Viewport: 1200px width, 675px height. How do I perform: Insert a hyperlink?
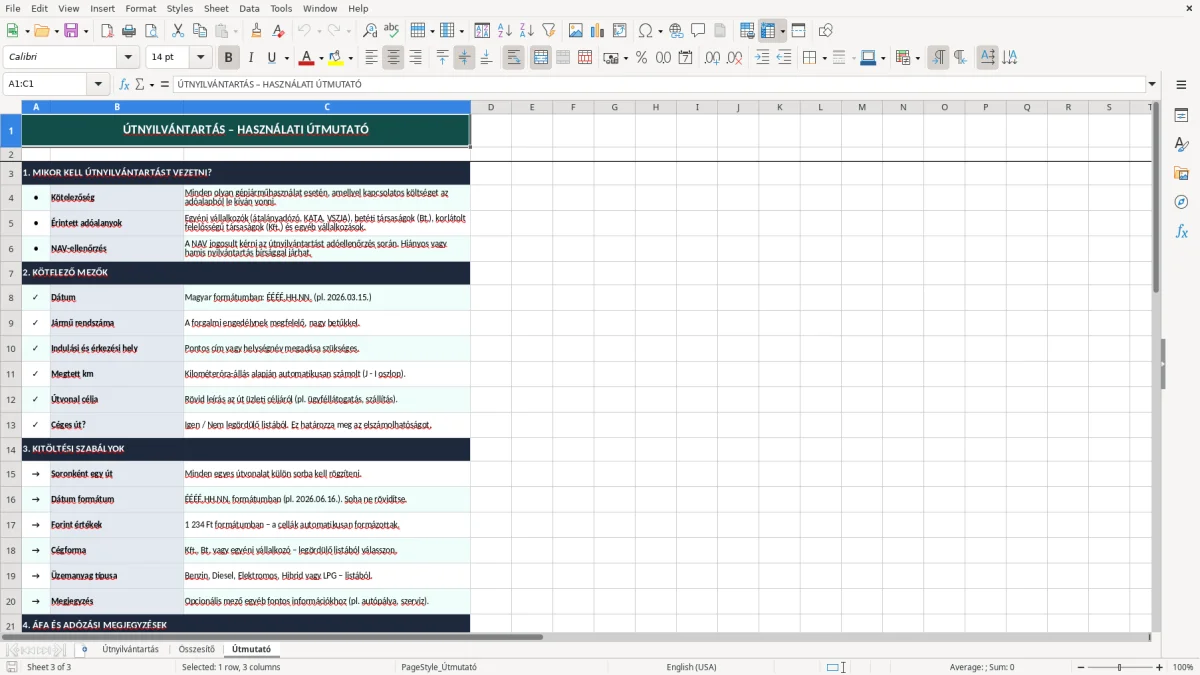pyautogui.click(x=676, y=31)
